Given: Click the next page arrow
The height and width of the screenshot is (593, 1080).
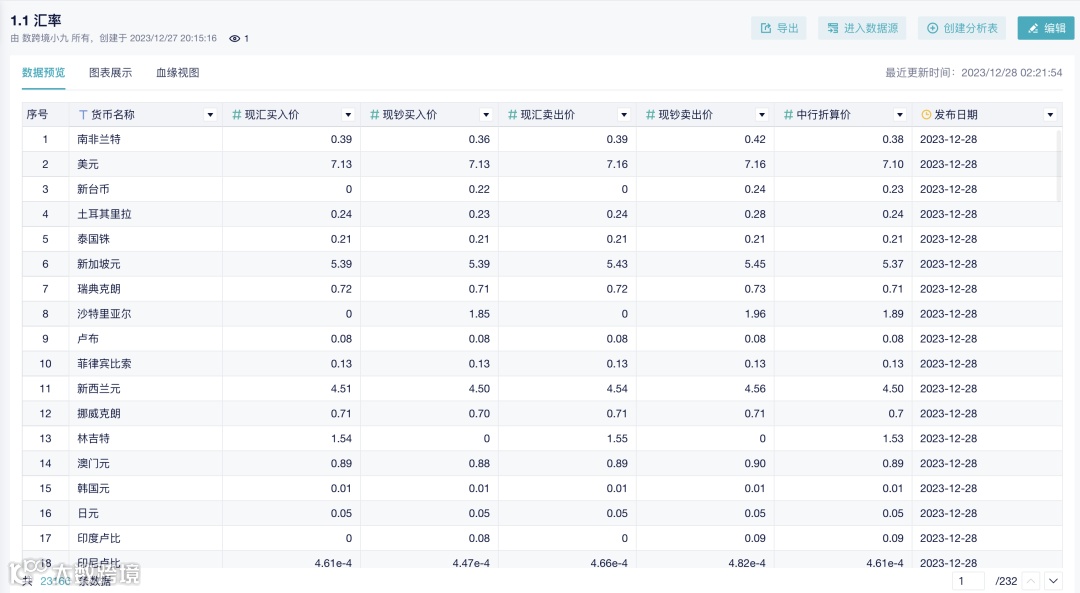Looking at the screenshot, I should point(1054,581).
